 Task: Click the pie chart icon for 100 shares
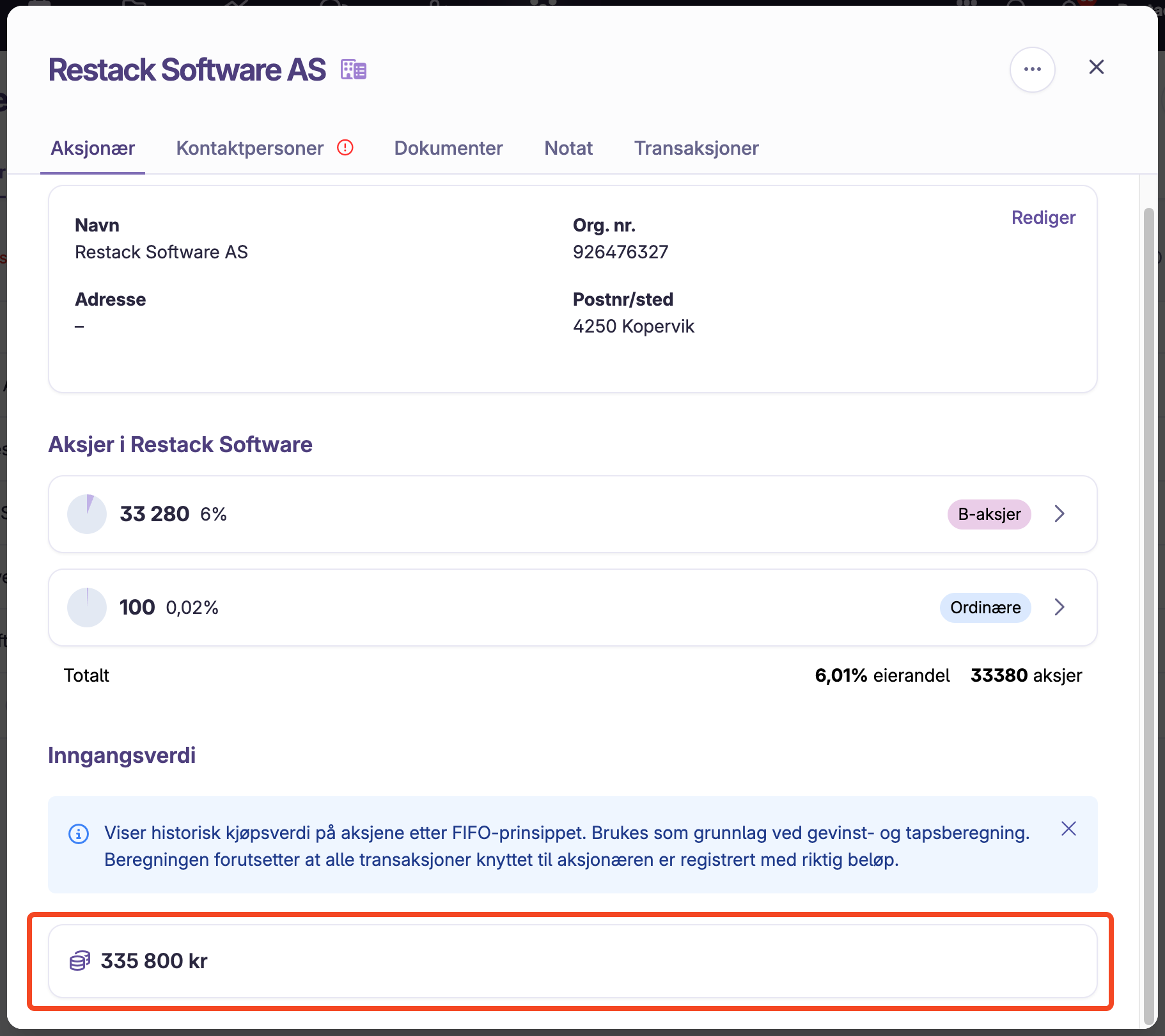click(87, 608)
